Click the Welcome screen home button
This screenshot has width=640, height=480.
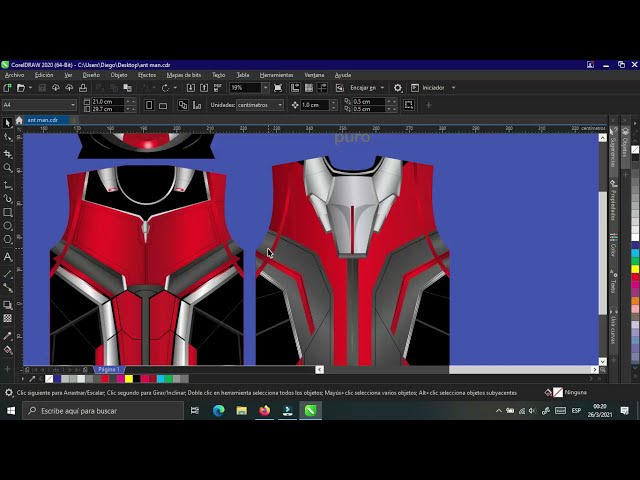[19, 120]
